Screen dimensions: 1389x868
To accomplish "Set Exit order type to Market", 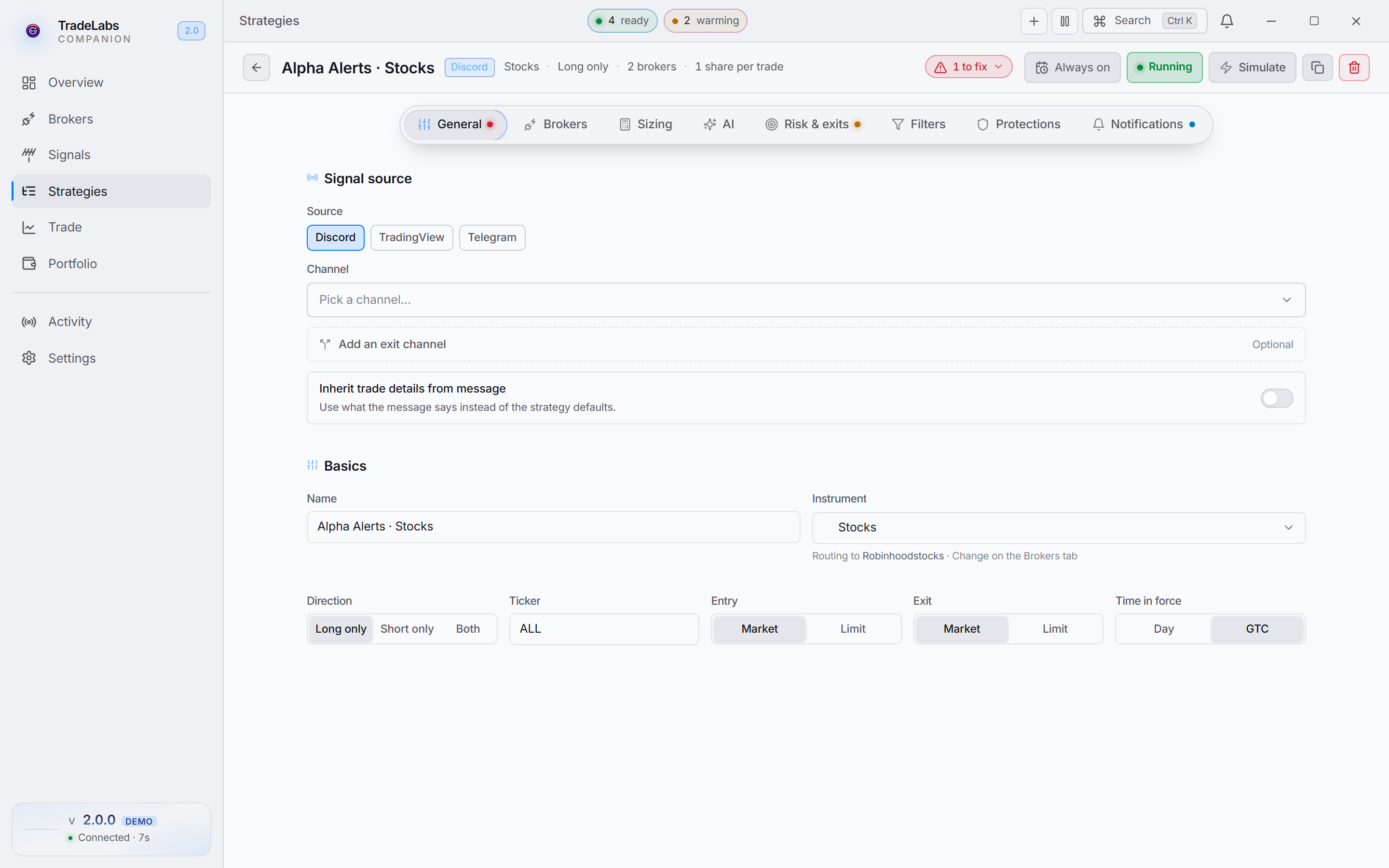I will click(961, 629).
